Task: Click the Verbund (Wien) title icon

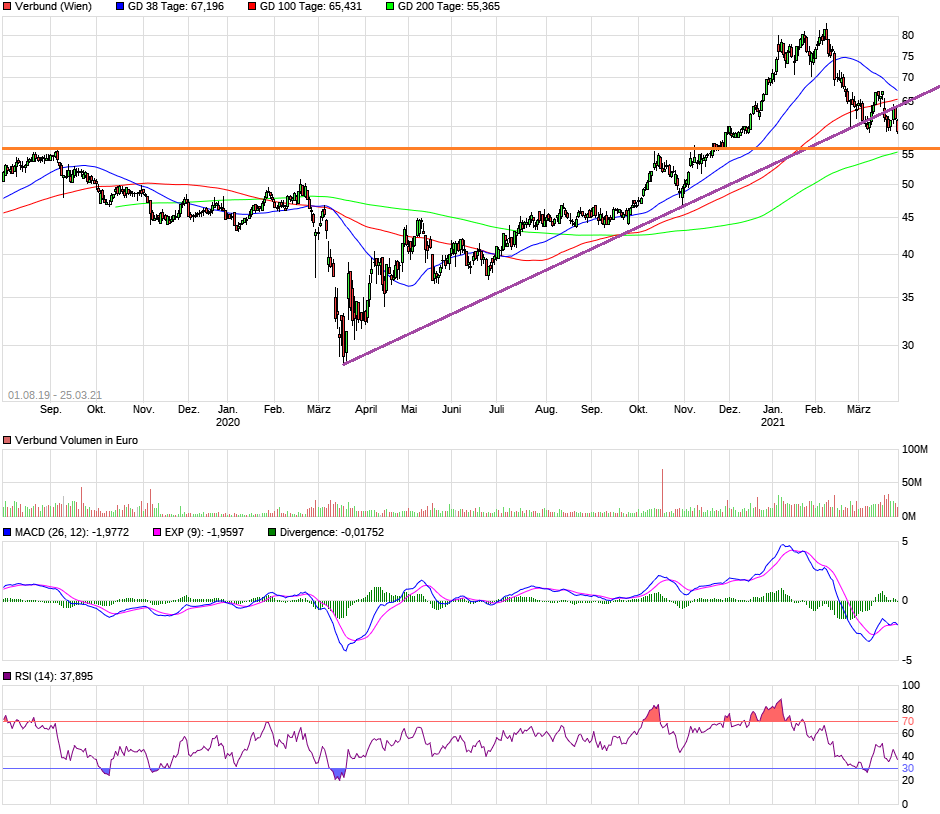Action: (8, 7)
